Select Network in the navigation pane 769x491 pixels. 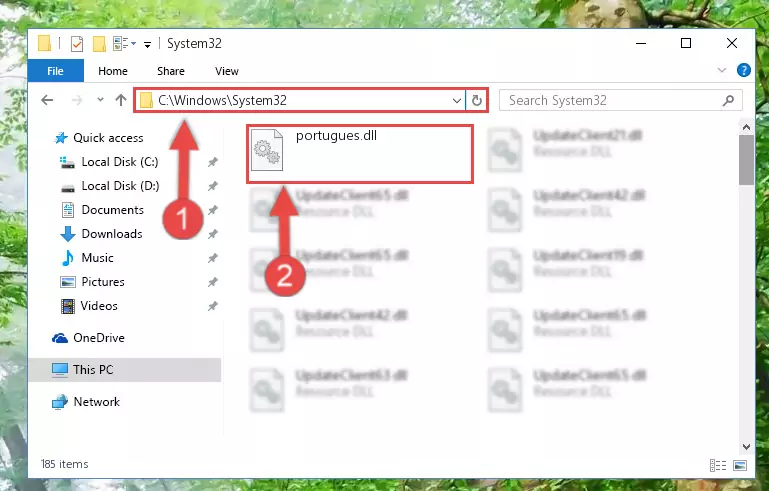click(96, 402)
